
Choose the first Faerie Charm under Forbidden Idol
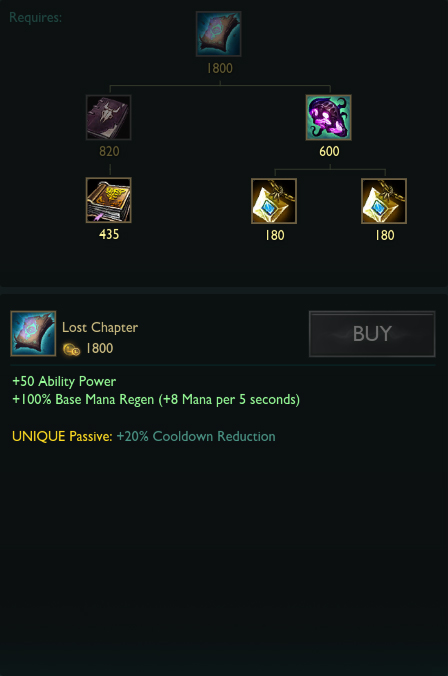(274, 201)
